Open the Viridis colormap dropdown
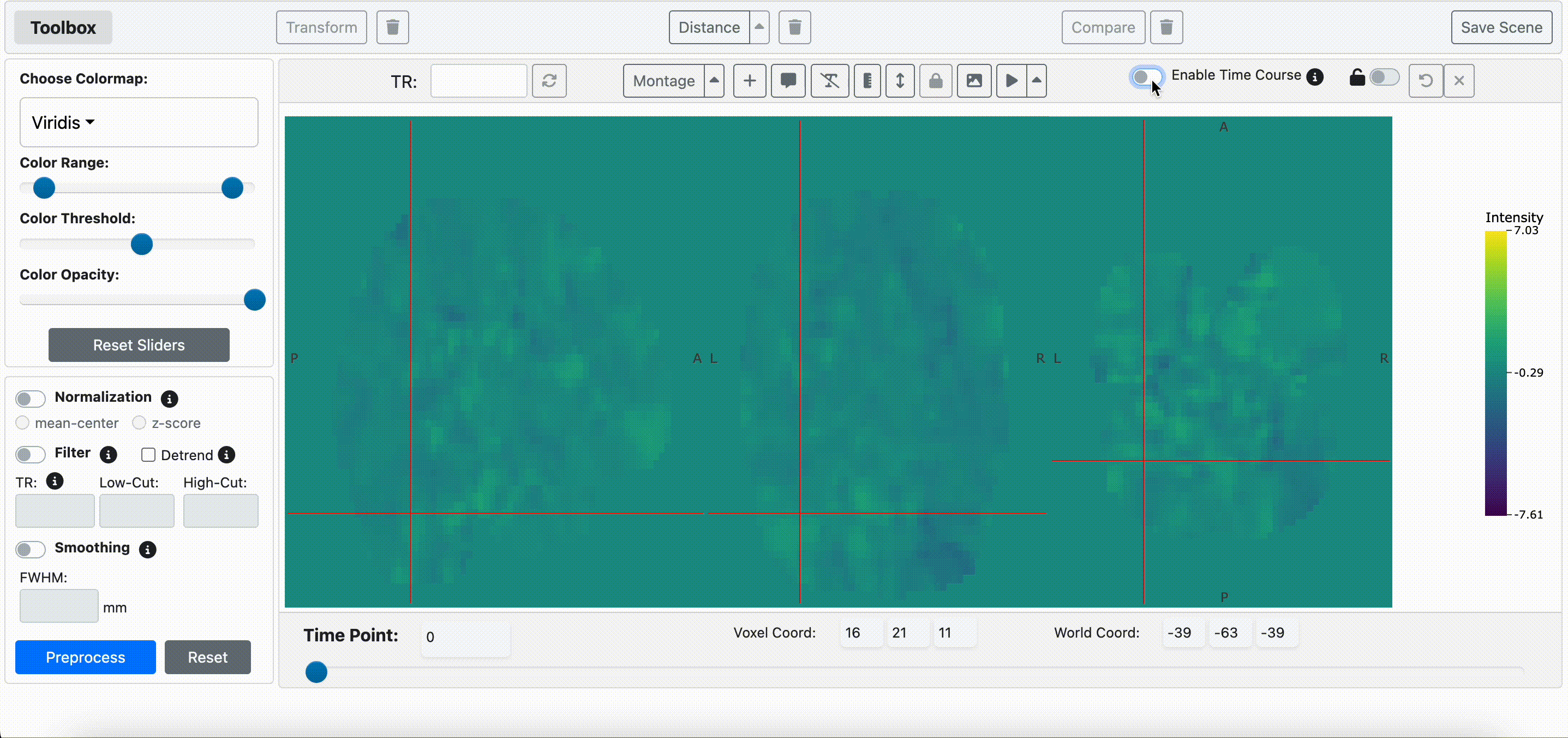This screenshot has height=738, width=1568. [63, 122]
